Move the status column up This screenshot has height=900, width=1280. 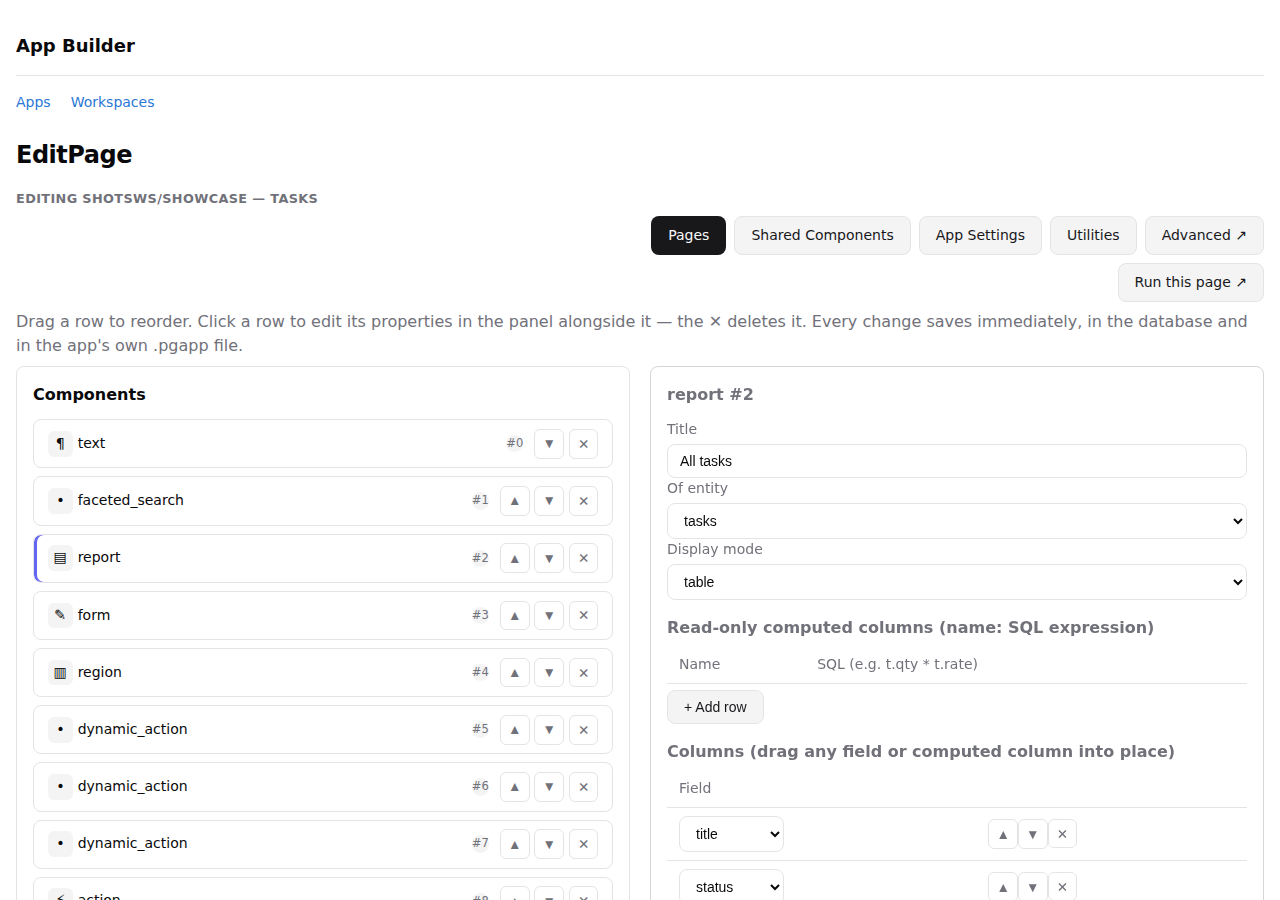(x=1003, y=887)
